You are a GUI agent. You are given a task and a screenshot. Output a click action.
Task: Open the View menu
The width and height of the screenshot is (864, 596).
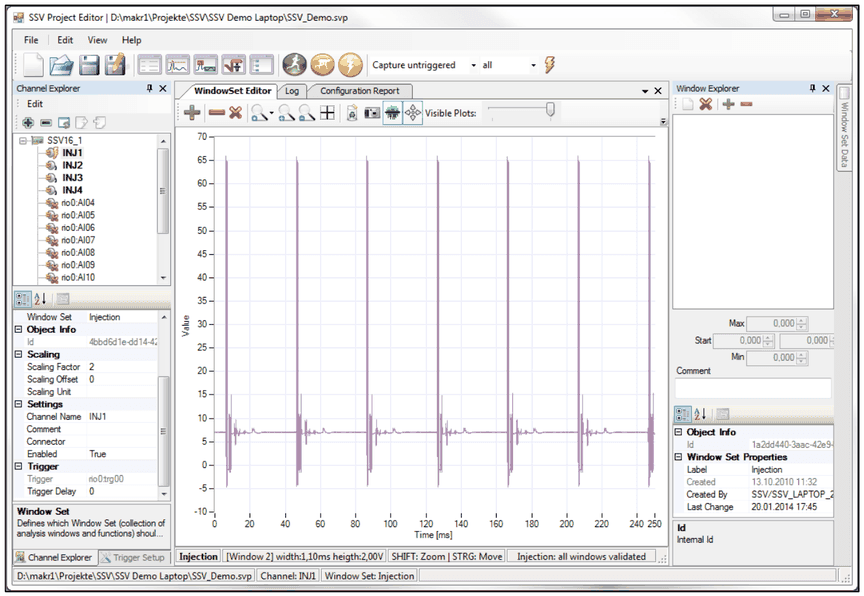(97, 40)
